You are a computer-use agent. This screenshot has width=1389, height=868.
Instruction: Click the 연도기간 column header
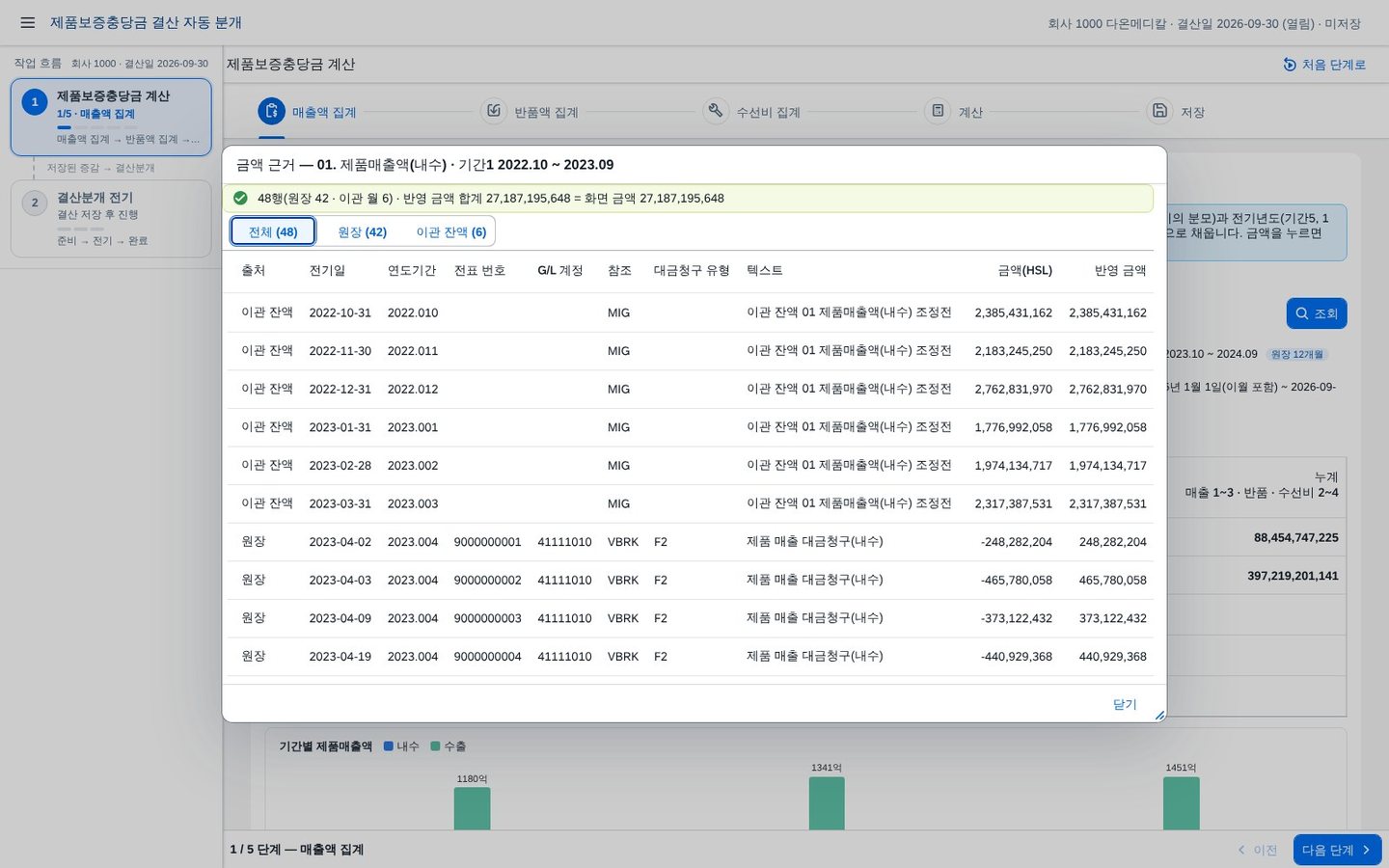coord(412,270)
